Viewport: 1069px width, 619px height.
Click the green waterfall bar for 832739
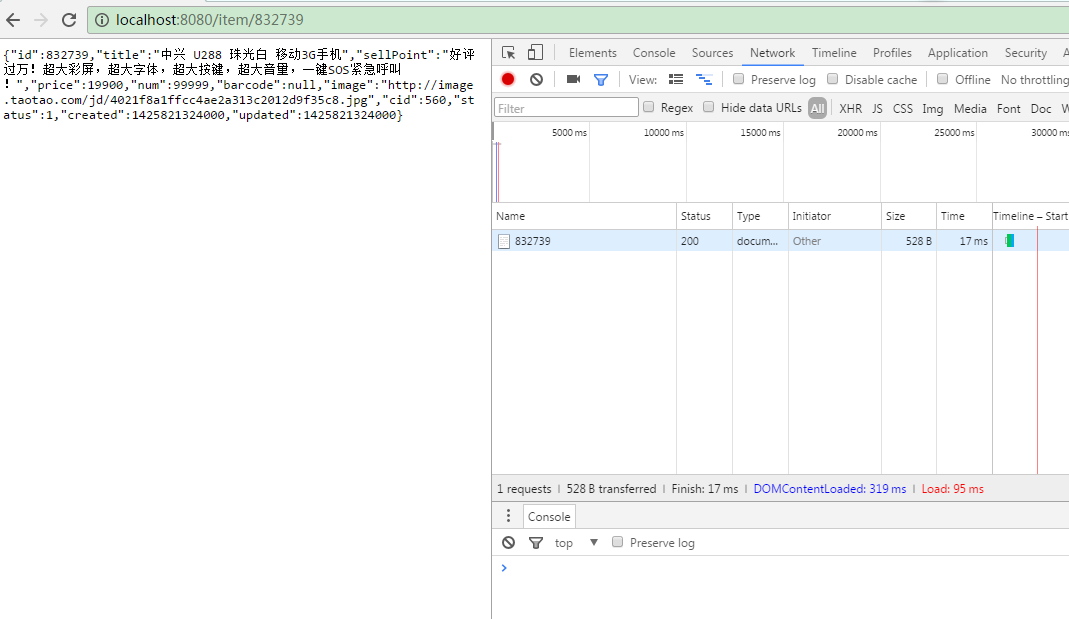(x=1010, y=240)
